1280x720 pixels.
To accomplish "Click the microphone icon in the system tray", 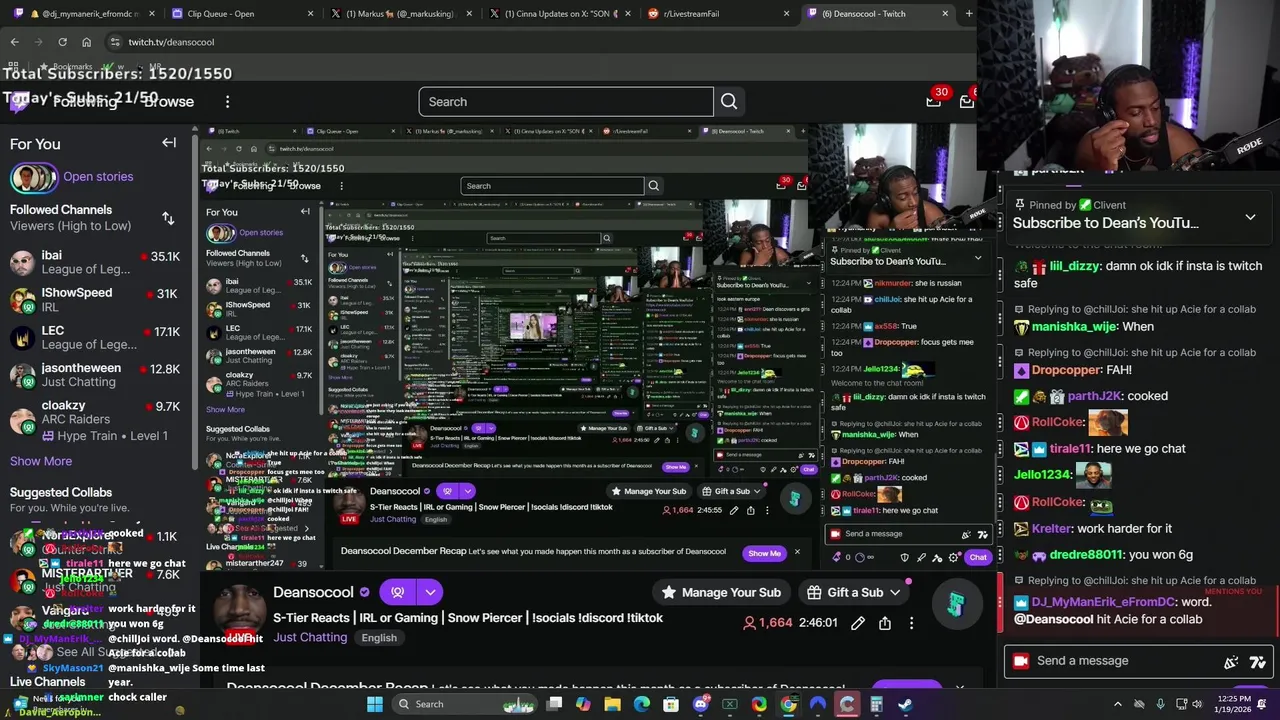I will pyautogui.click(x=1160, y=704).
